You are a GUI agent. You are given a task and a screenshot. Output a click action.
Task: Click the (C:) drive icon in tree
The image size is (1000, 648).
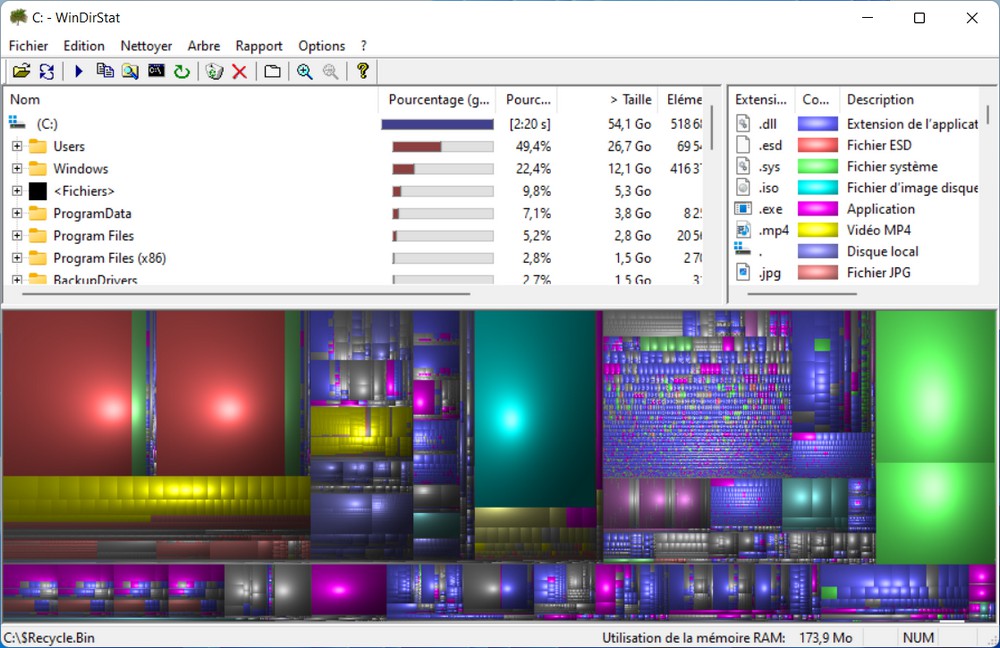point(17,122)
